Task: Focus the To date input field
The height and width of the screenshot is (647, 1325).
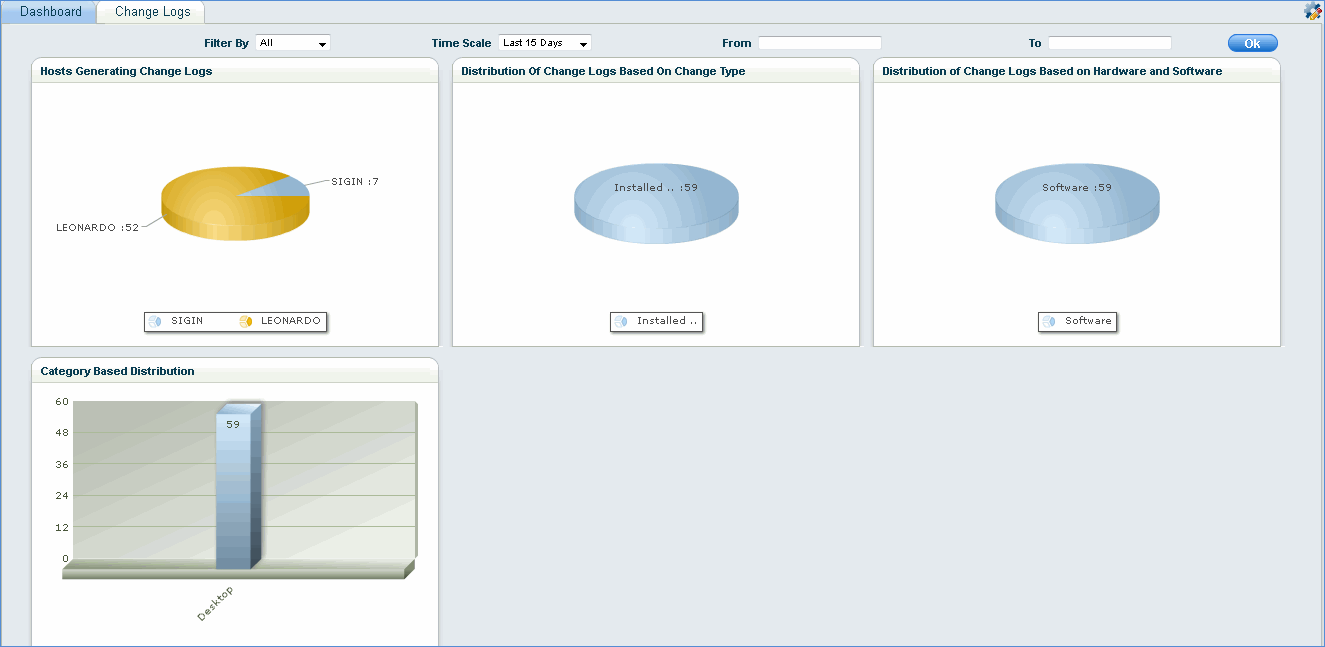Action: coord(1109,43)
